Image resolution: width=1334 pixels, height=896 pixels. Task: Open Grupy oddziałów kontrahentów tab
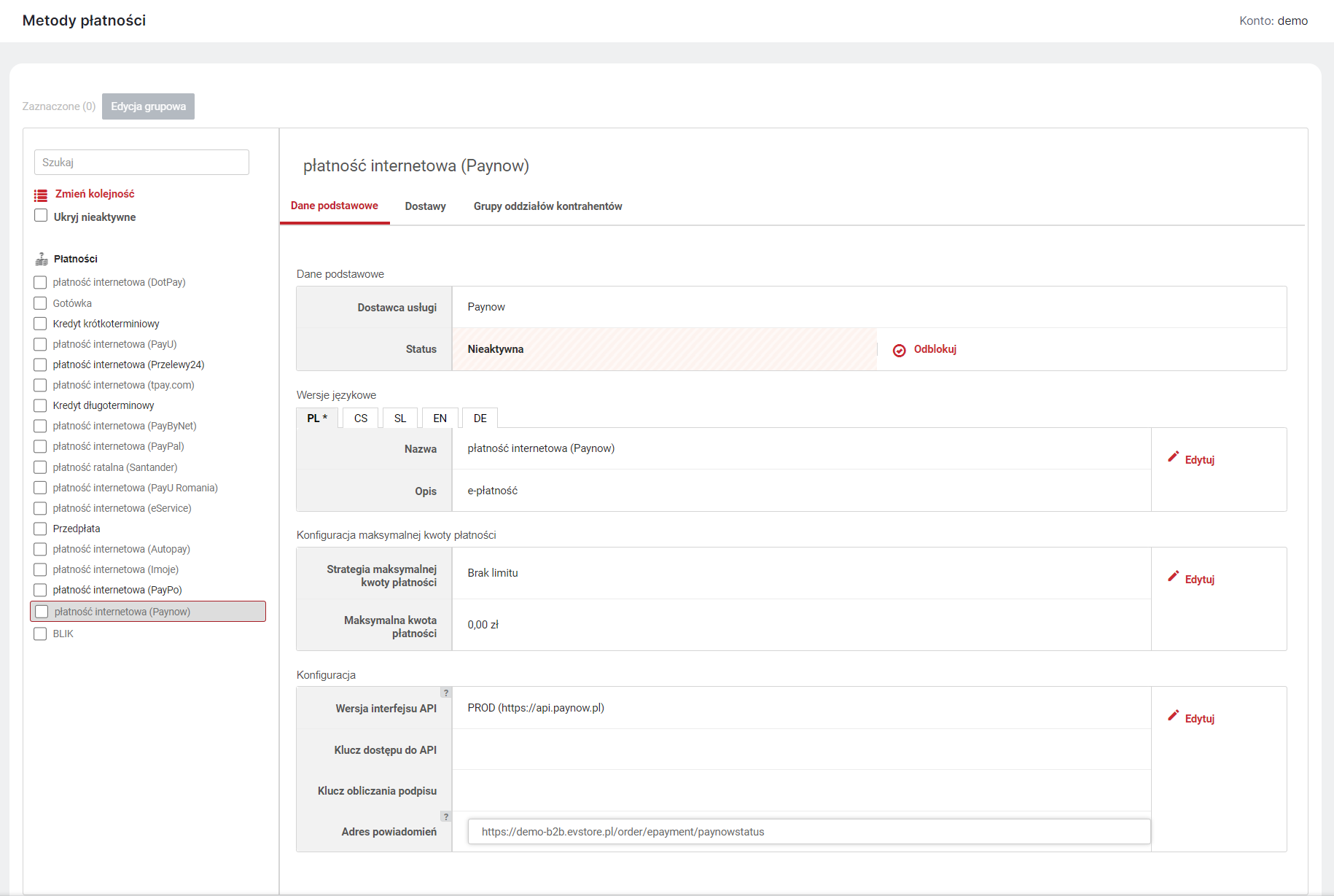tap(548, 206)
